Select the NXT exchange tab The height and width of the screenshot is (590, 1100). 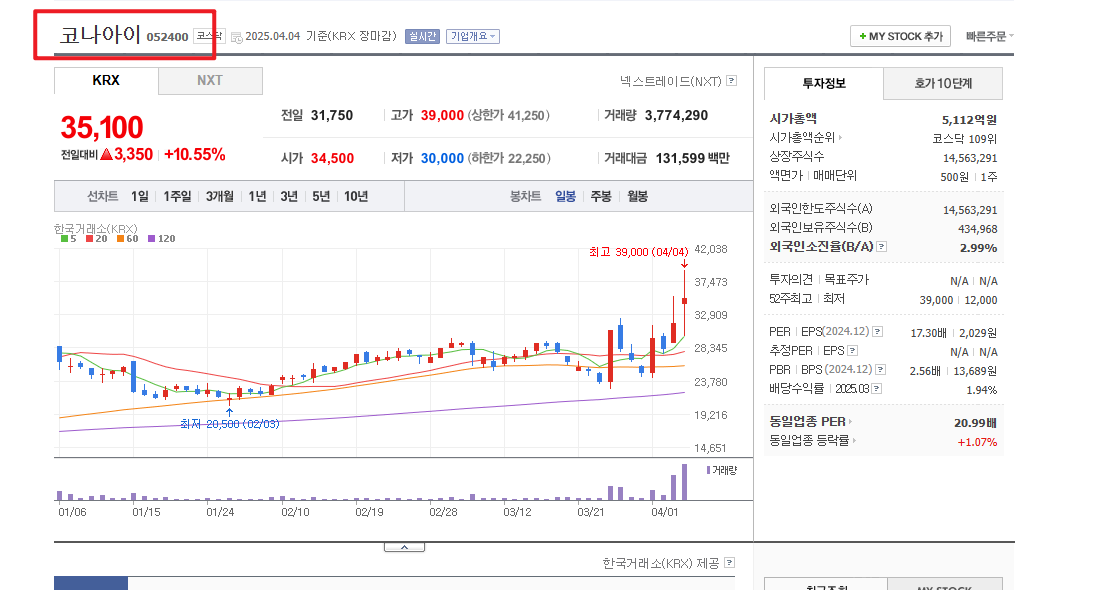[x=210, y=80]
